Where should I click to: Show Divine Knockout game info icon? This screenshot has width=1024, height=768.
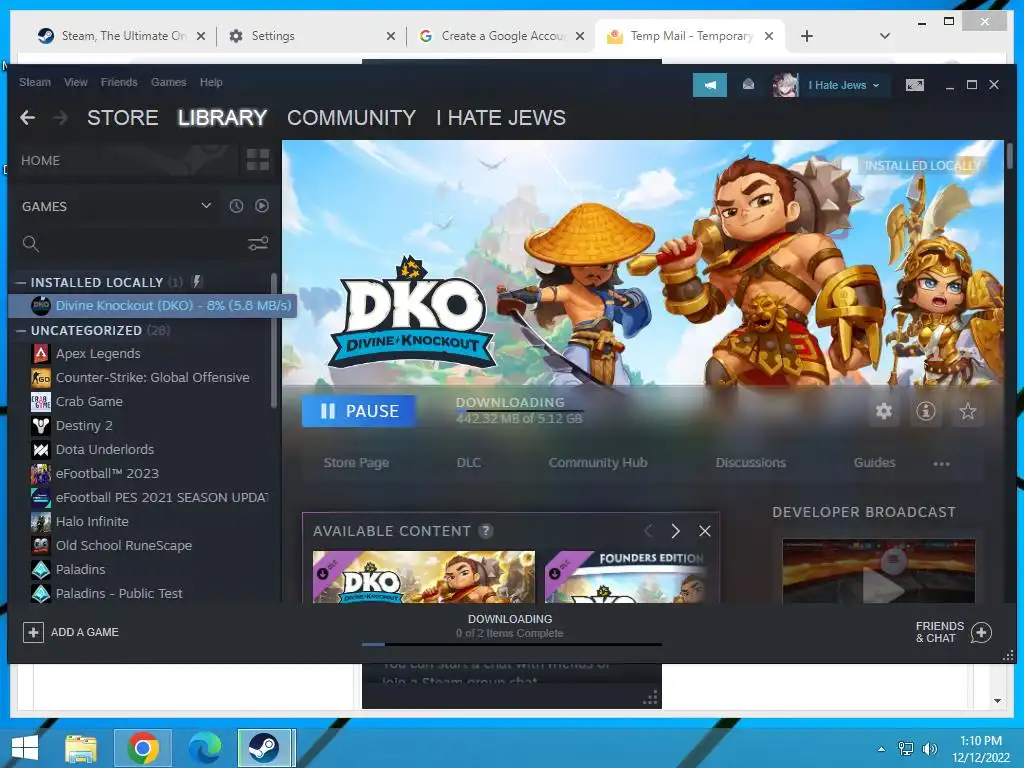[x=925, y=411]
